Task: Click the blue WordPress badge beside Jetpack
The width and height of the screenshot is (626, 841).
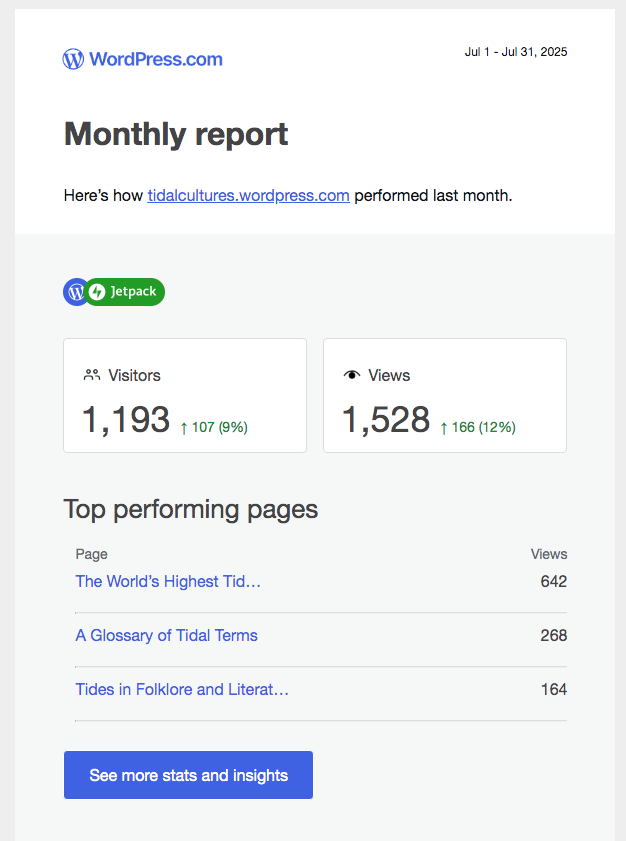Action: click(x=75, y=292)
